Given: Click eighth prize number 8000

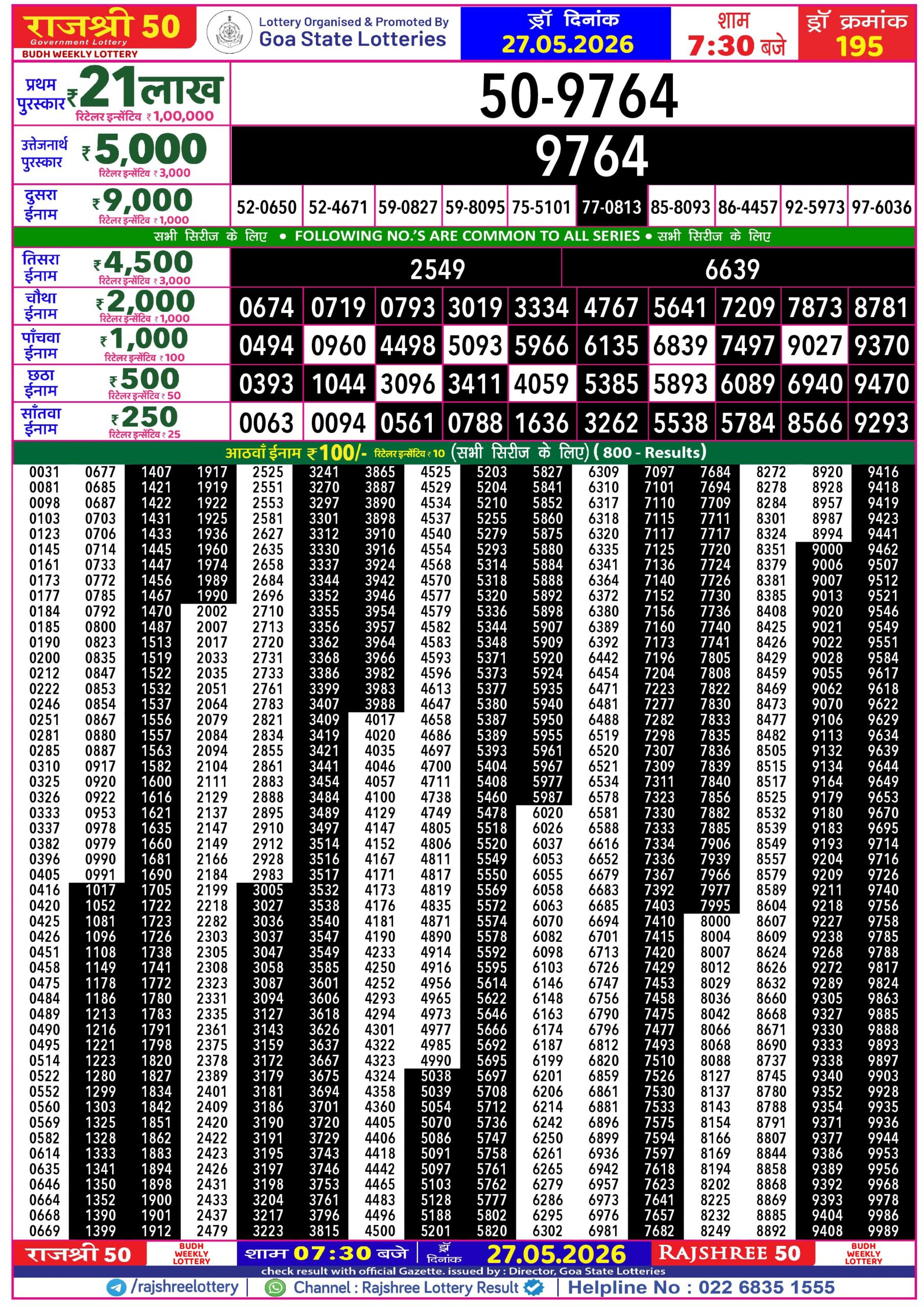Looking at the screenshot, I should click(715, 921).
